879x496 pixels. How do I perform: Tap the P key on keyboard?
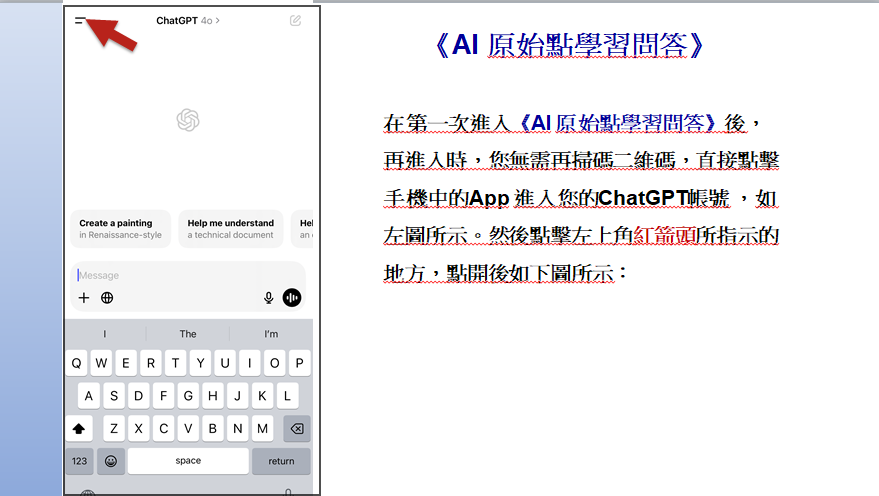click(x=299, y=363)
